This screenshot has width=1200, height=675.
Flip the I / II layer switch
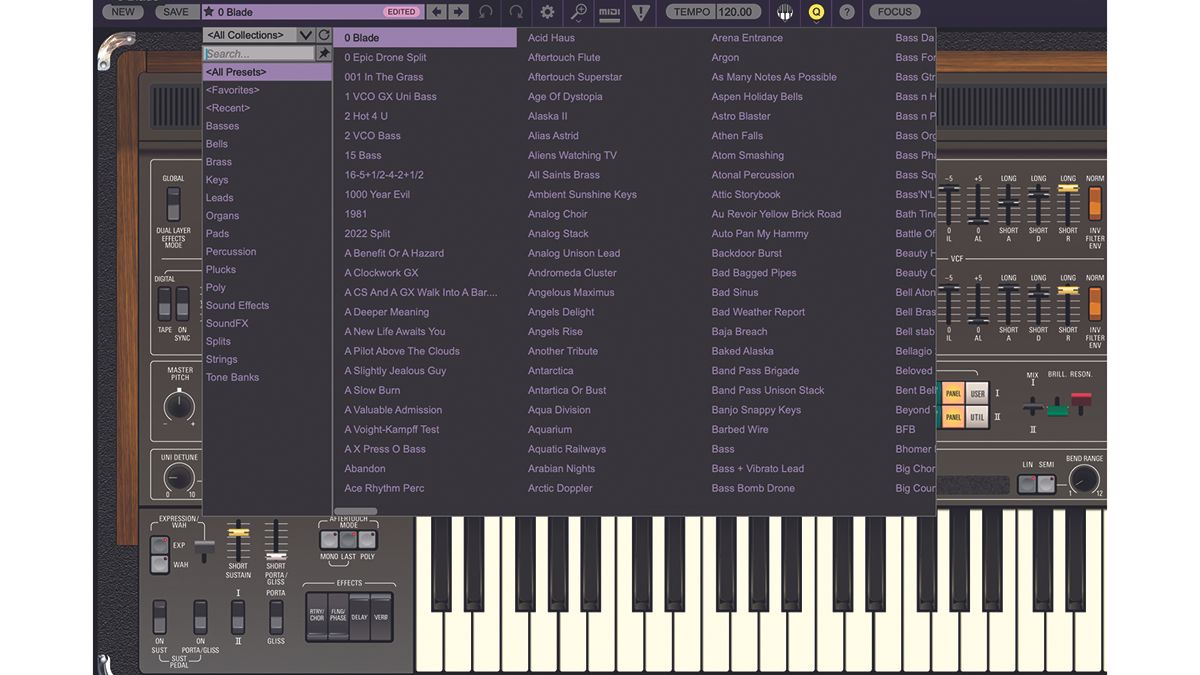238,617
